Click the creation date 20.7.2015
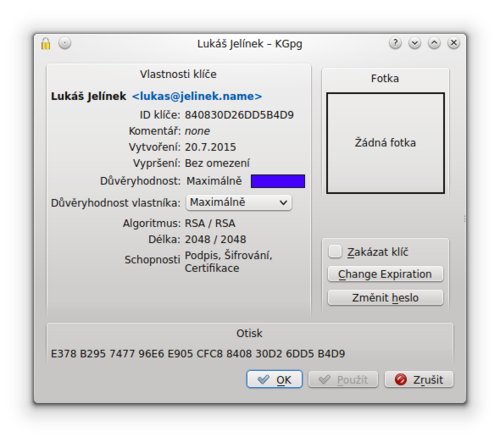Screen dimensions: 500x437 210,147
